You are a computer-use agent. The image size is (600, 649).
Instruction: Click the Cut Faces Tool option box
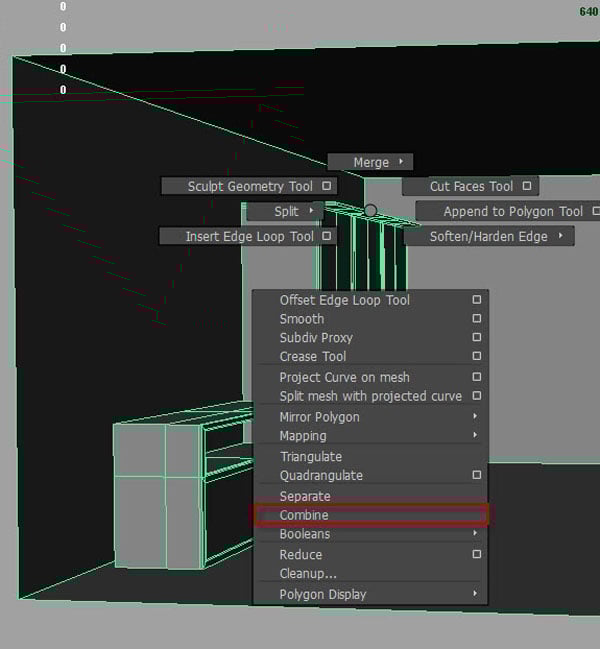(526, 186)
